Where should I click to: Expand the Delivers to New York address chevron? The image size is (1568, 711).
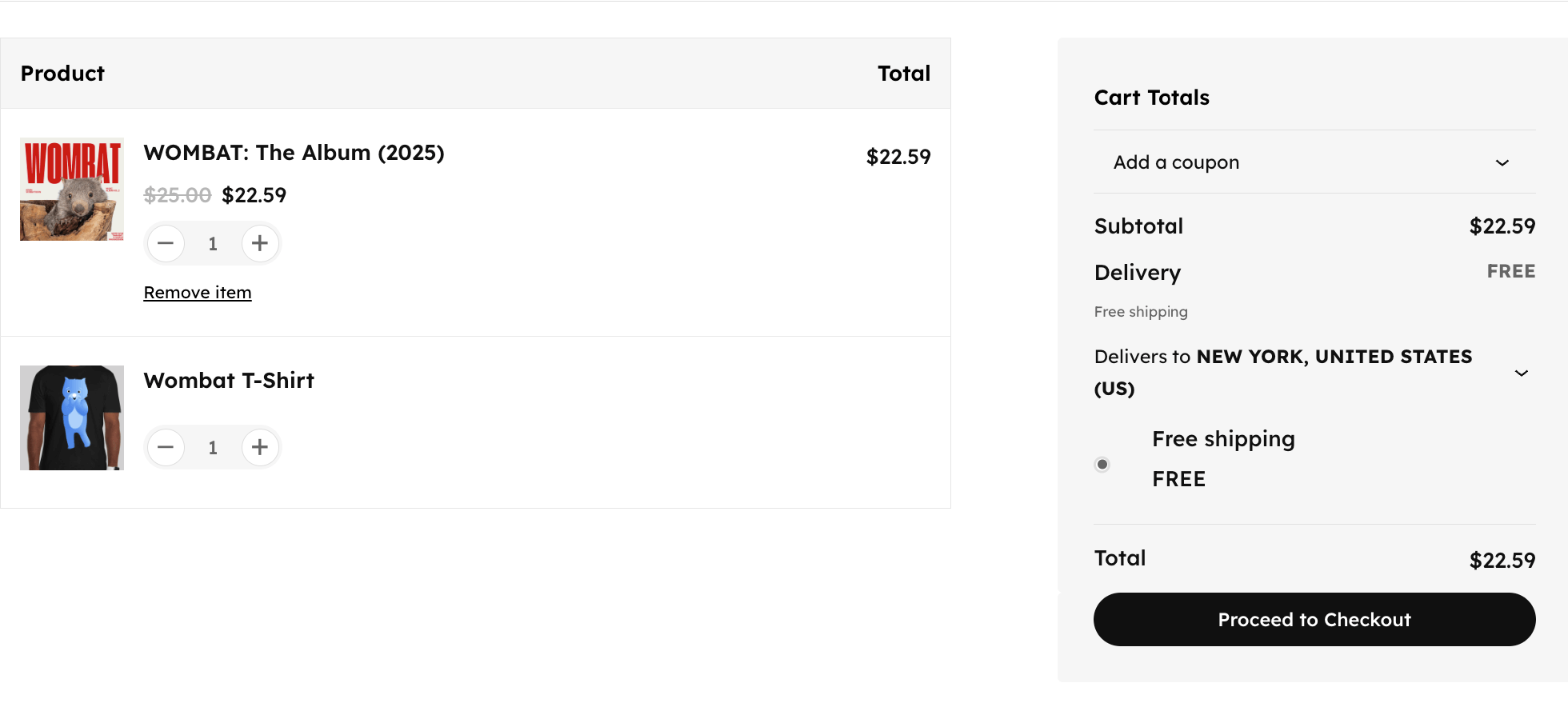coord(1522,373)
